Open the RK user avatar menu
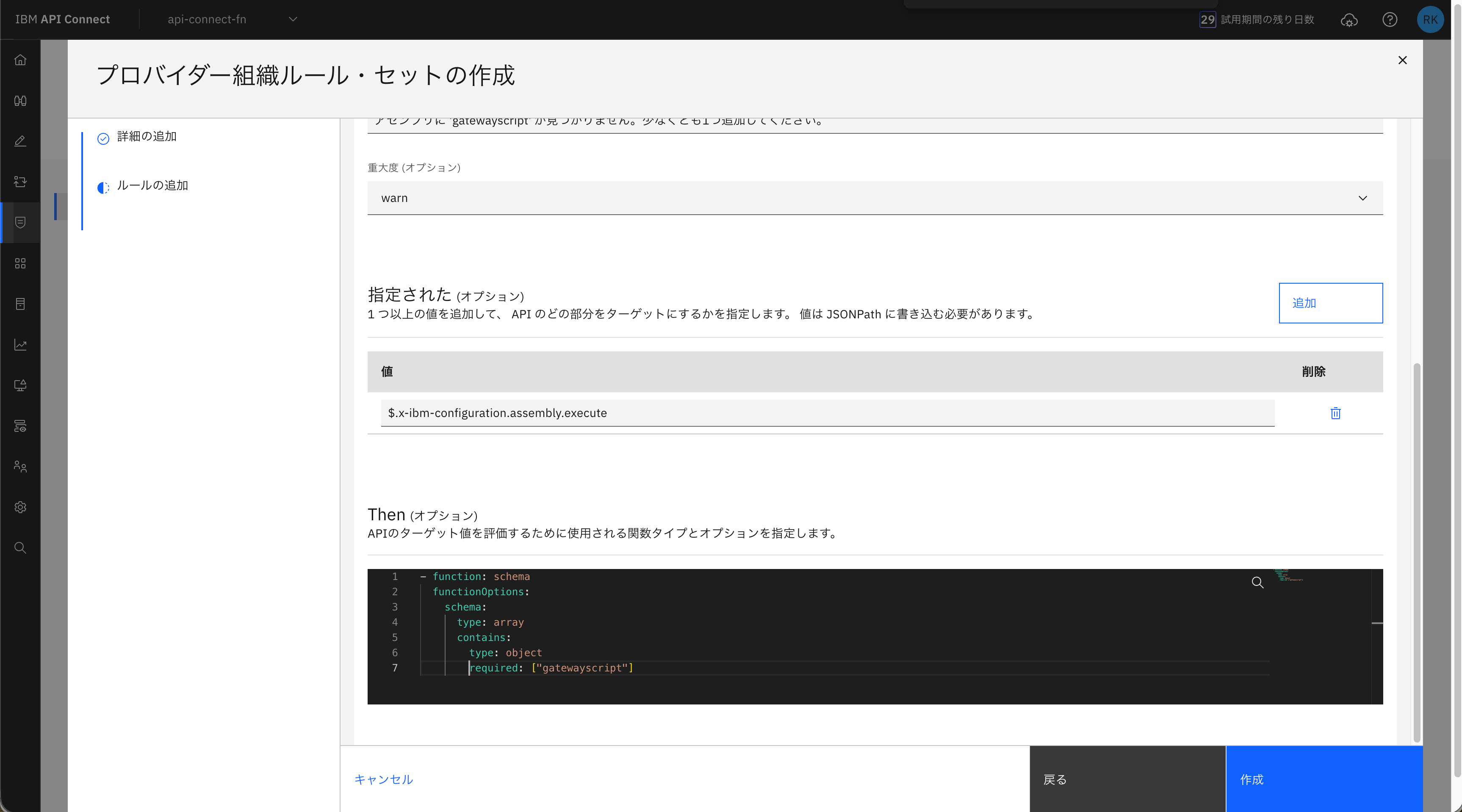This screenshot has width=1462, height=812. click(x=1430, y=20)
